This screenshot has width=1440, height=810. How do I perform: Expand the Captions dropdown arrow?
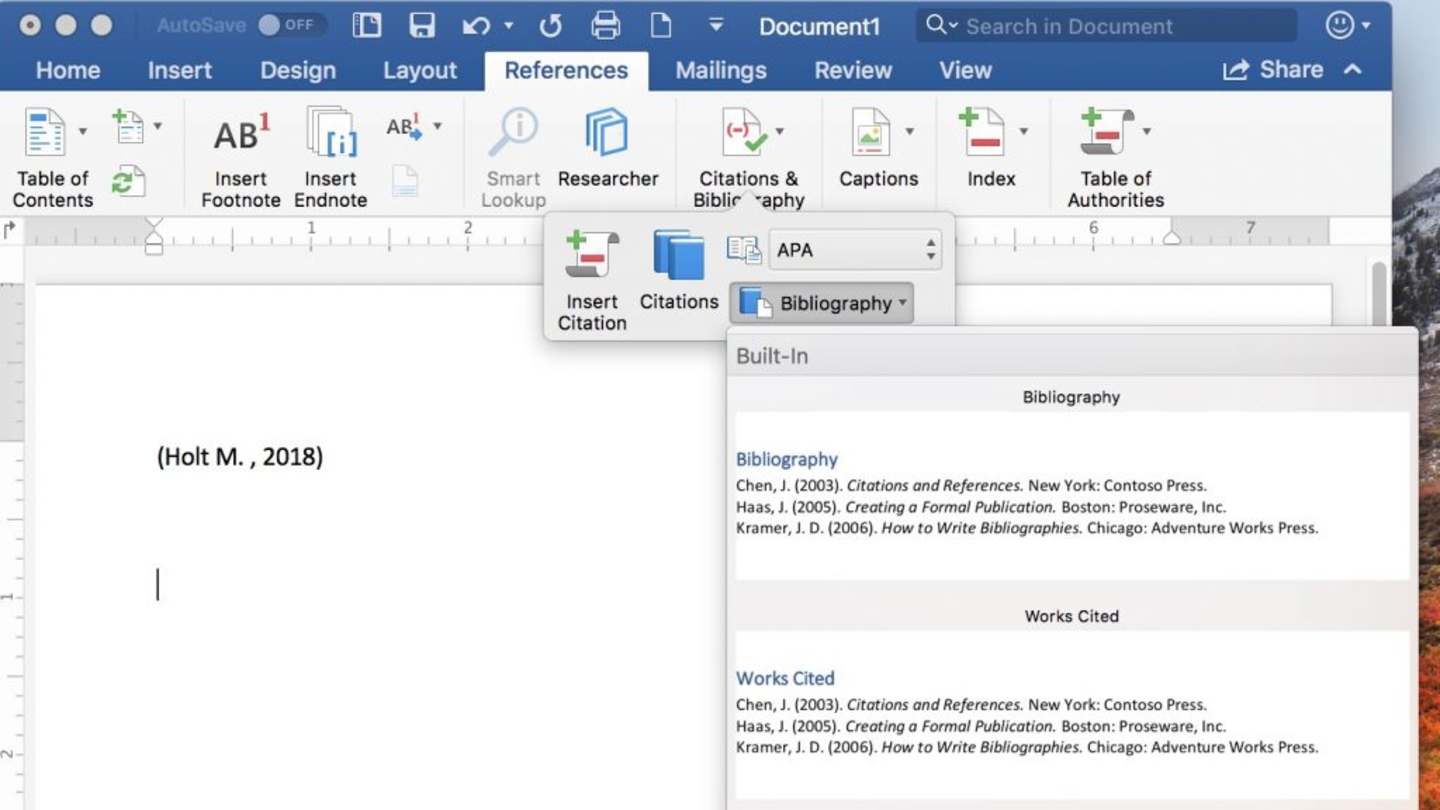tap(909, 131)
